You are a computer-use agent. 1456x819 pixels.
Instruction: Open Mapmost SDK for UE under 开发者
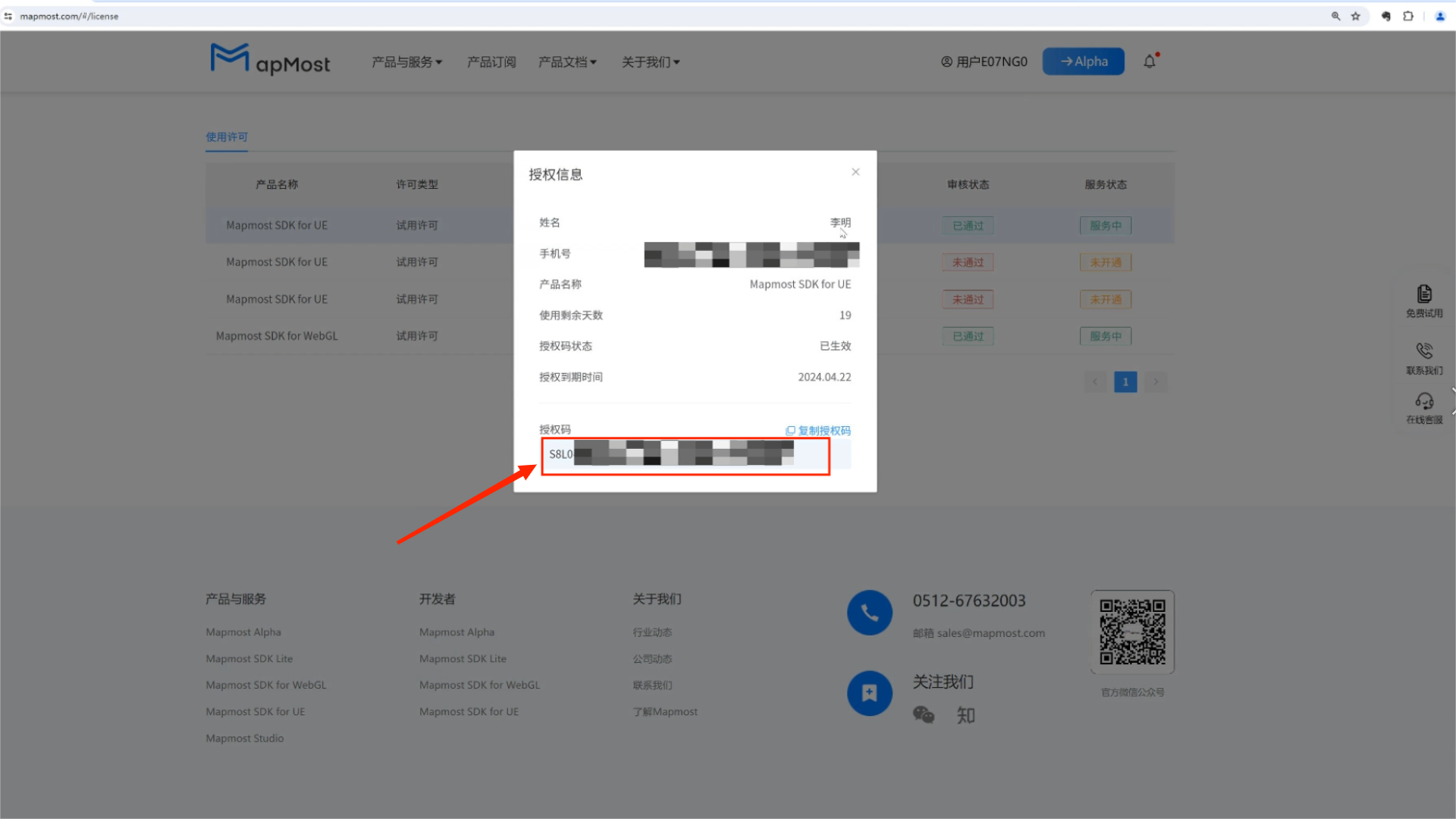pyautogui.click(x=469, y=712)
